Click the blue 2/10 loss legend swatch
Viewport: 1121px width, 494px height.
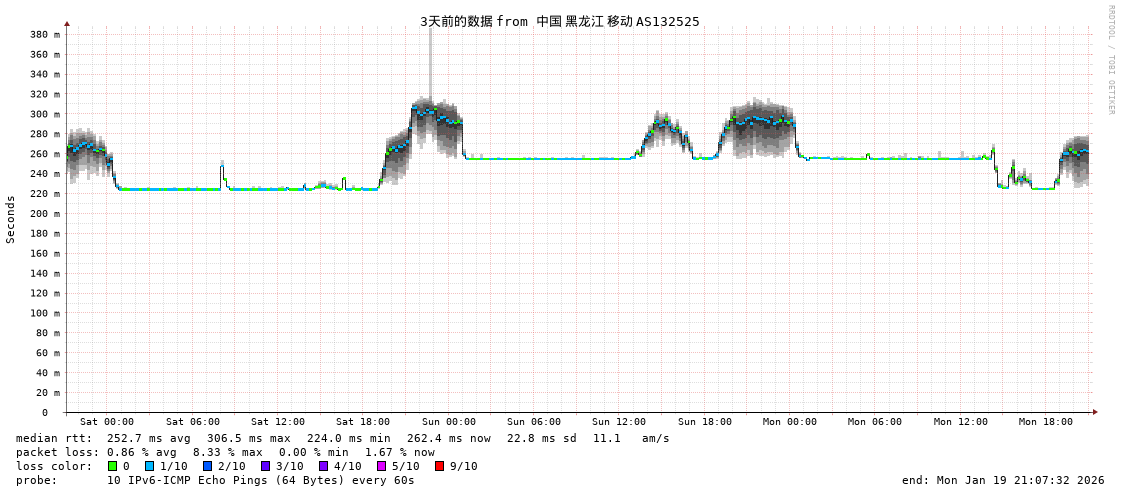point(207,466)
